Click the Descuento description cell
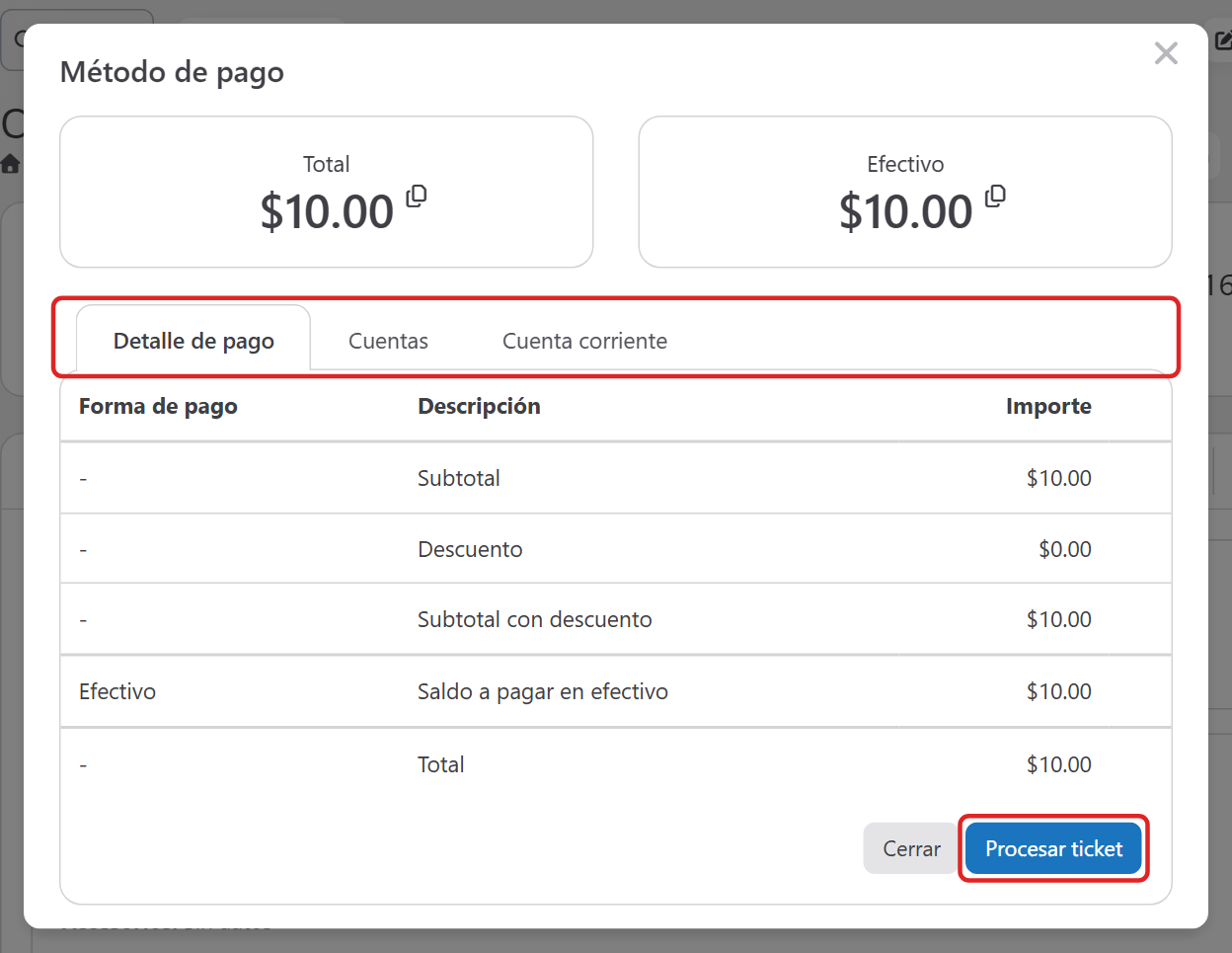Screen dimensions: 1232x953 (470, 549)
